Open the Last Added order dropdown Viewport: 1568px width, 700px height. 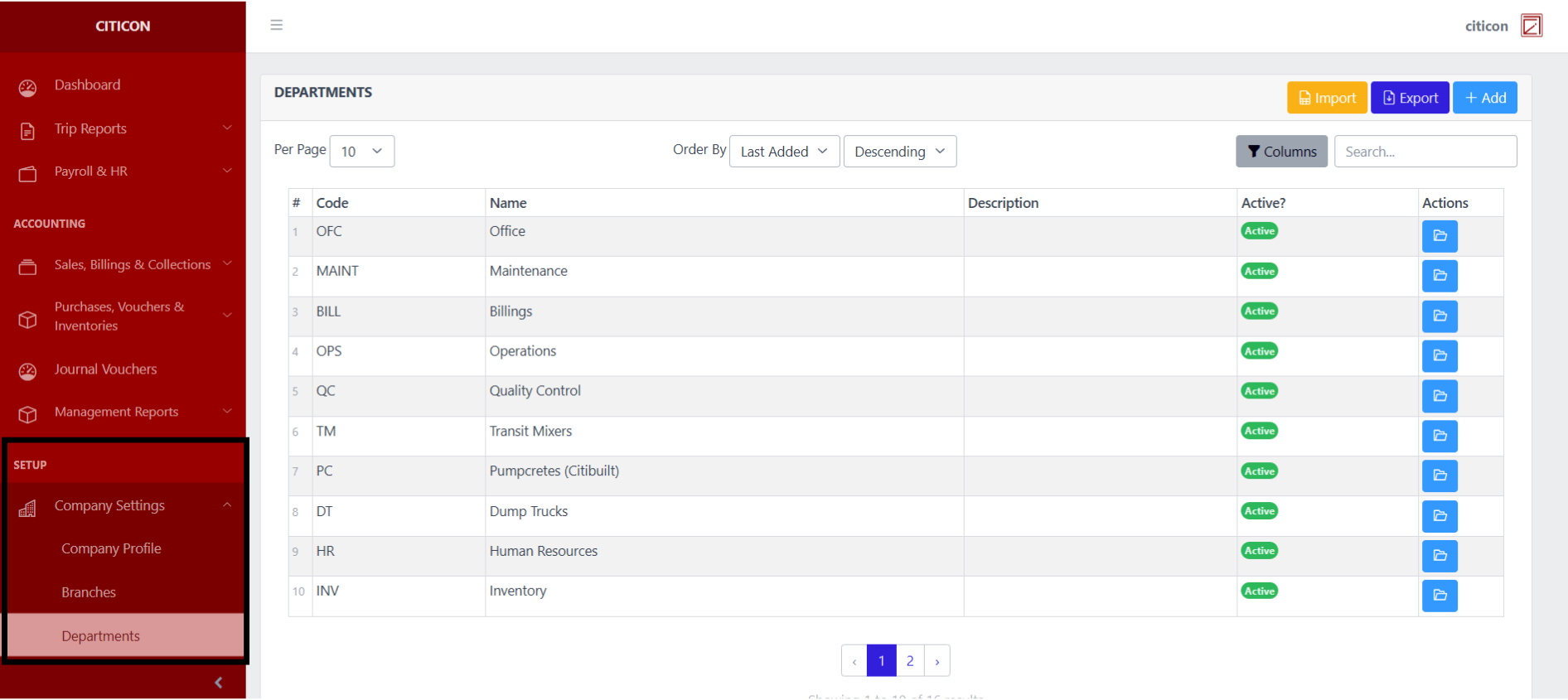click(x=783, y=152)
